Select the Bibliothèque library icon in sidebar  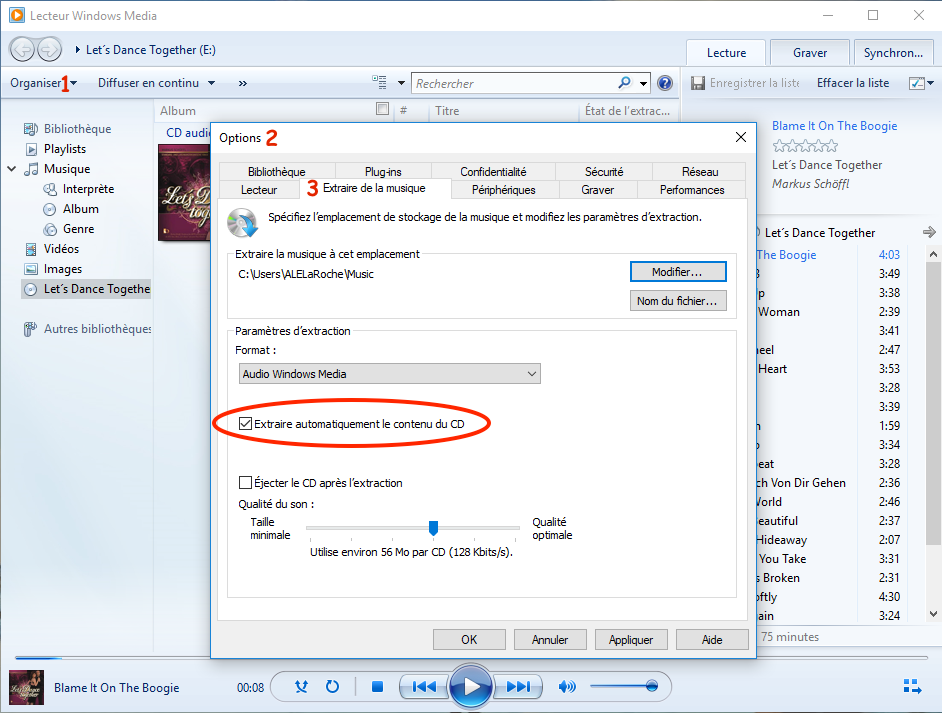click(30, 129)
